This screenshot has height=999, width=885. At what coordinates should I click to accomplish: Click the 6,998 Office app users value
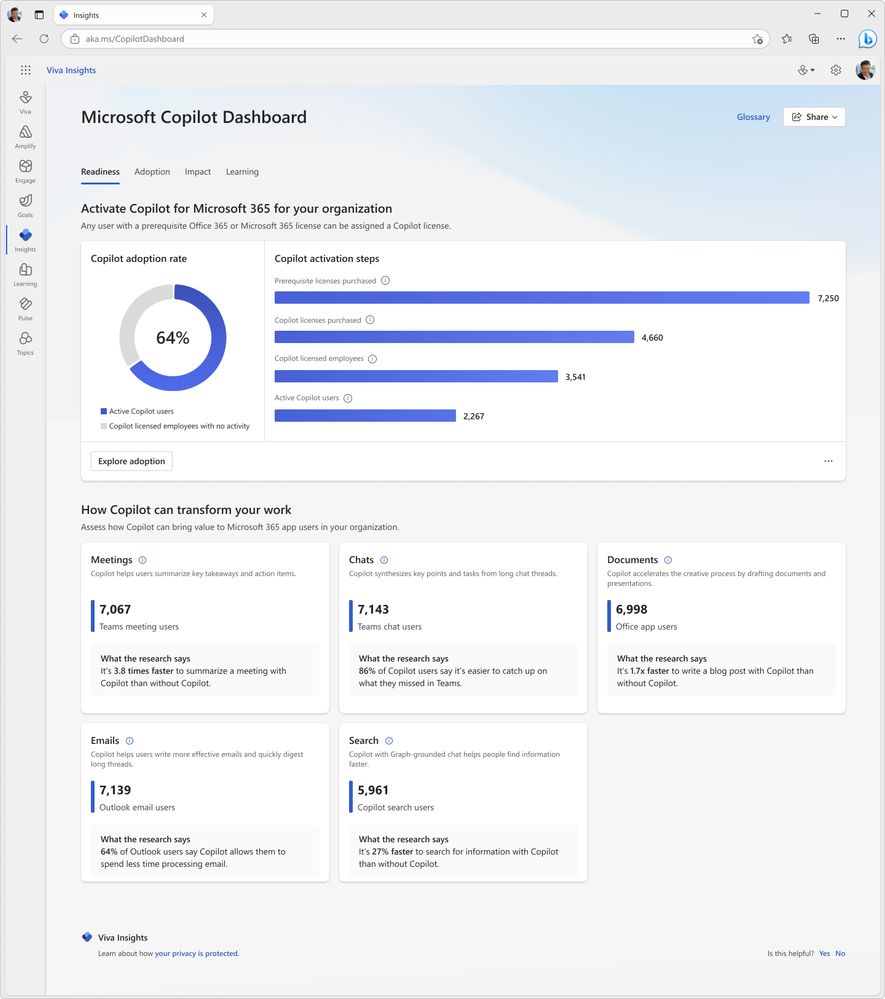coord(631,610)
